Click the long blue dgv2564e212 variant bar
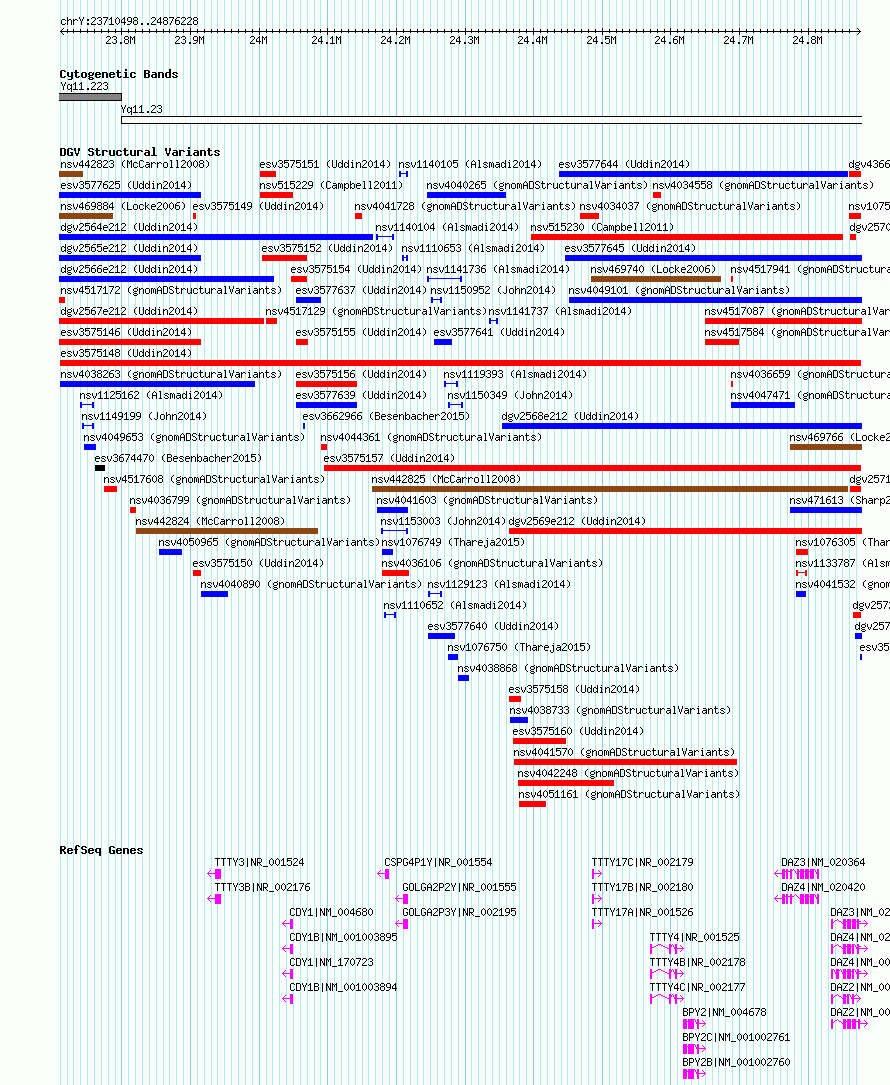This screenshot has width=890, height=1085. pyautogui.click(x=216, y=237)
